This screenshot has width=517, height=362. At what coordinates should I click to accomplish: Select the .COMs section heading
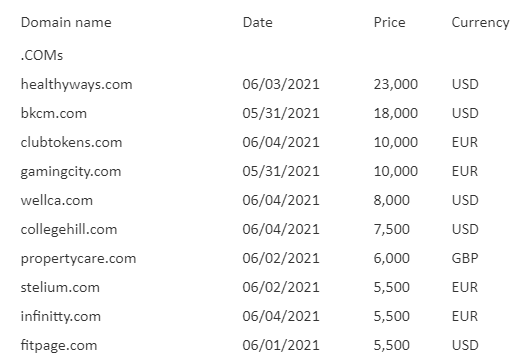pyautogui.click(x=42, y=55)
